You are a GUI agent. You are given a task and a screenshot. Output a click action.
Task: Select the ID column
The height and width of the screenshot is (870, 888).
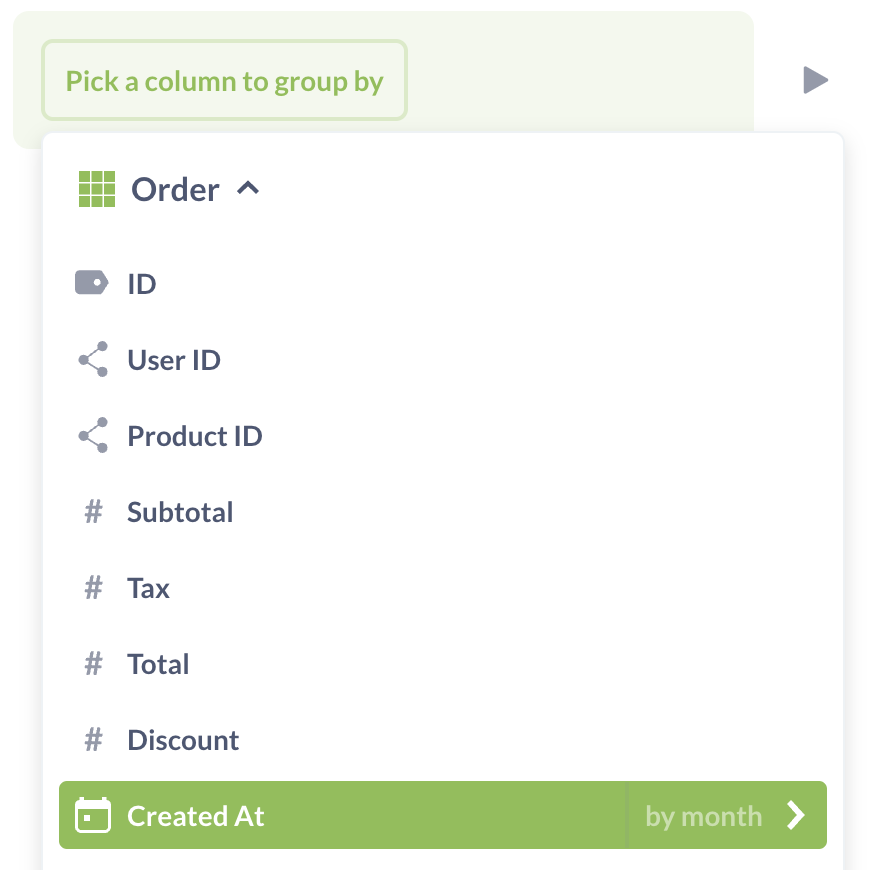[x=141, y=283]
